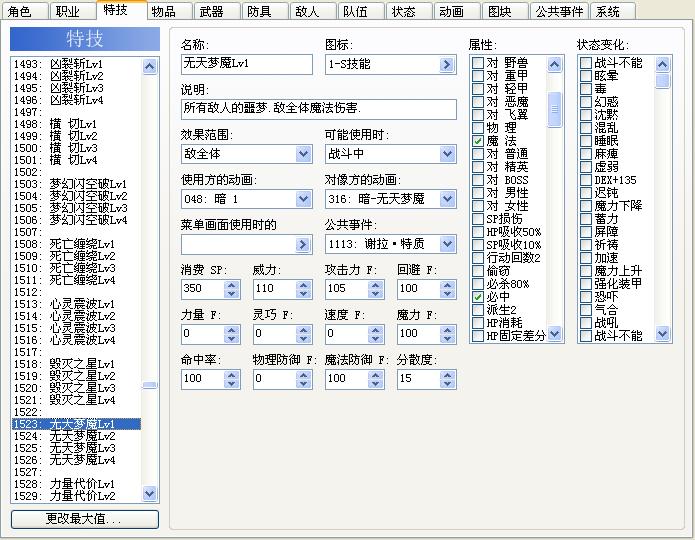Image resolution: width=695 pixels, height=540 pixels.
Task: Click the 名称 input field
Action: [246, 64]
